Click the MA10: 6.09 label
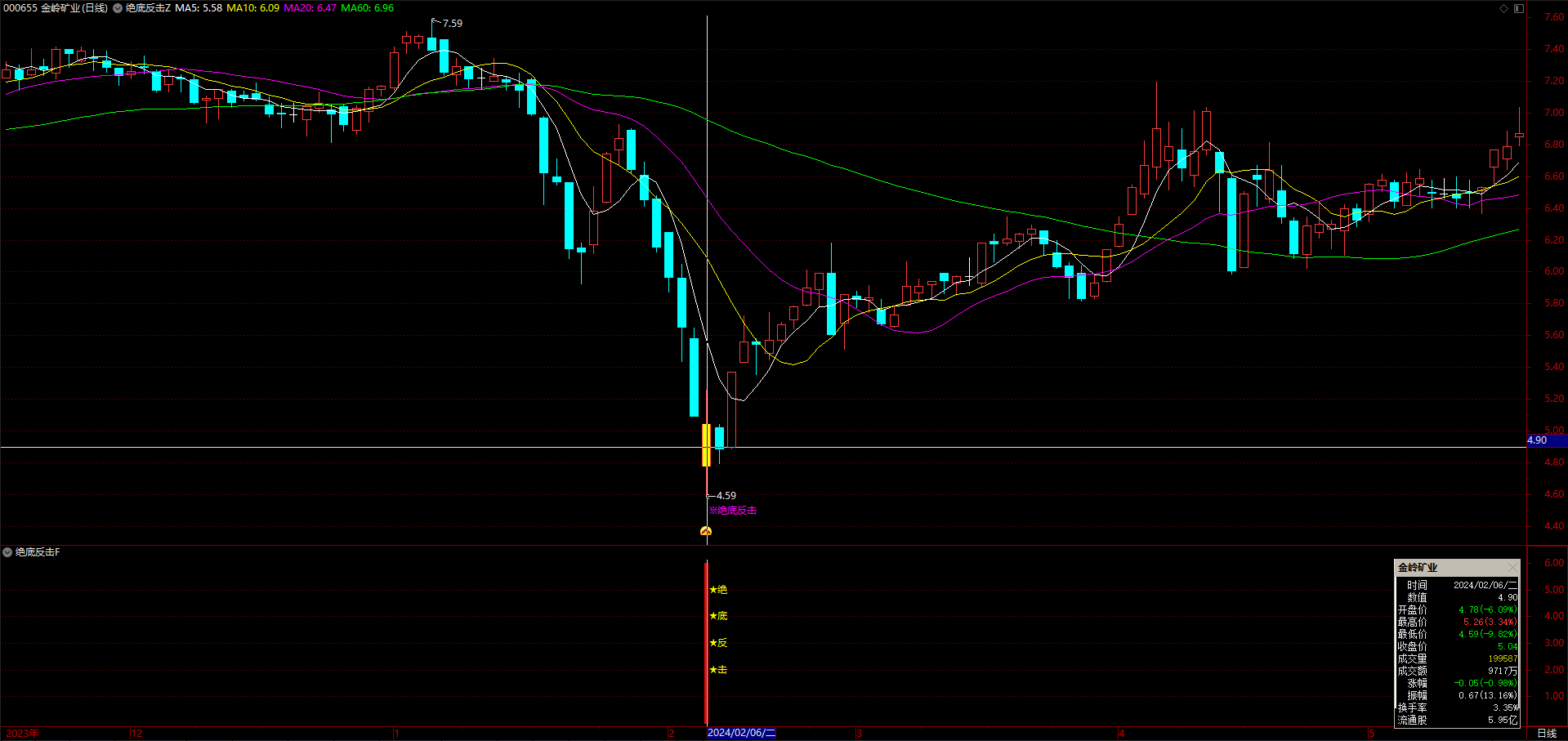The width and height of the screenshot is (1568, 741). tap(252, 8)
